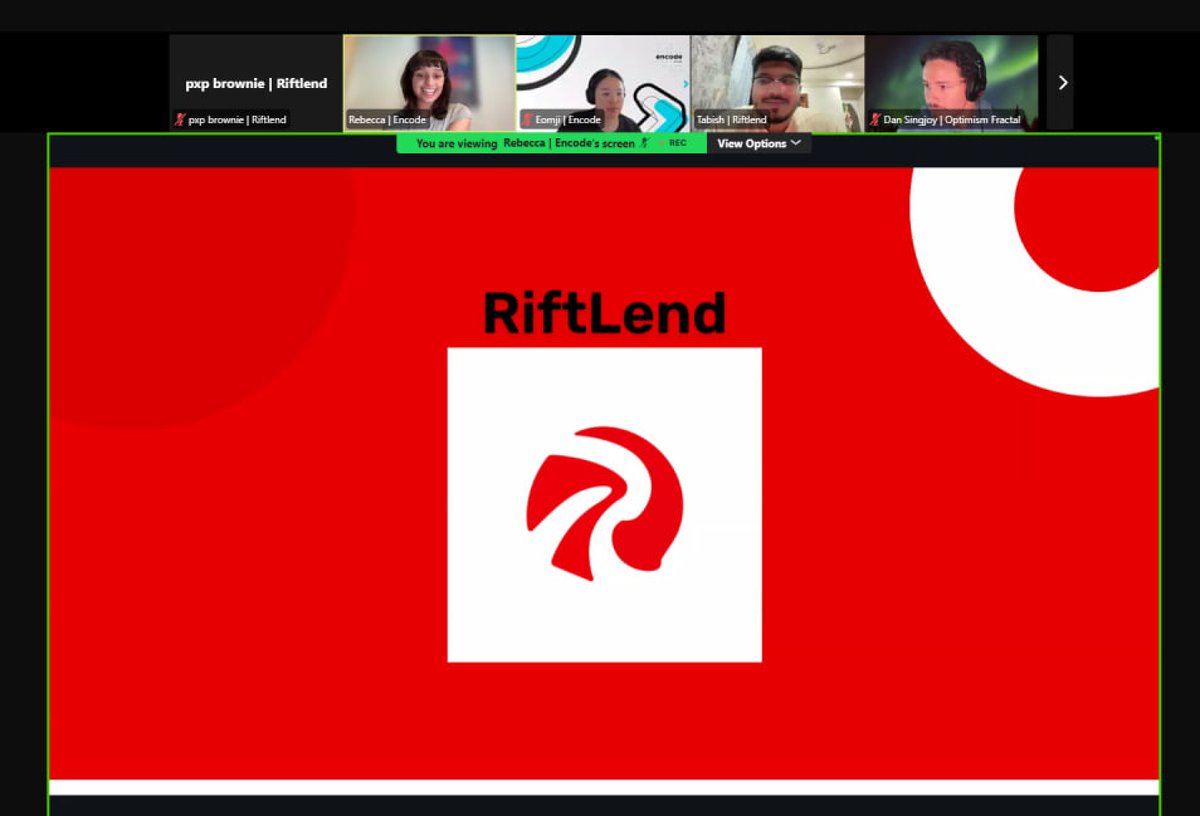Click the muted mic icon on Dan Singjoy tile
The width and height of the screenshot is (1200, 816).
[x=875, y=120]
